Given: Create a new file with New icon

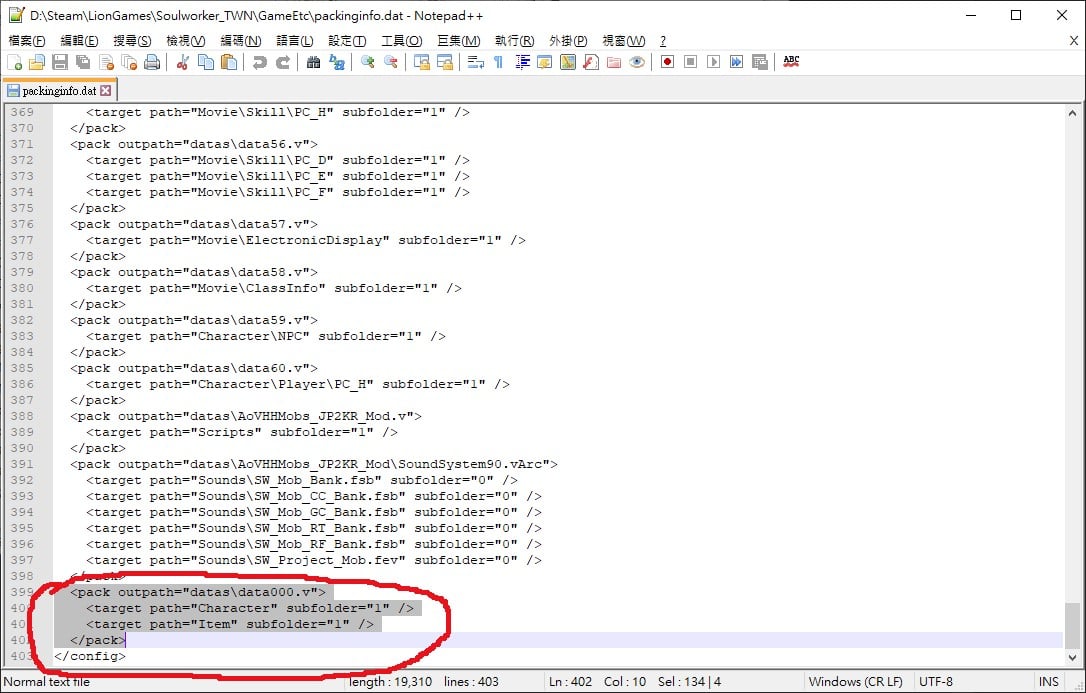Looking at the screenshot, I should coord(15,62).
